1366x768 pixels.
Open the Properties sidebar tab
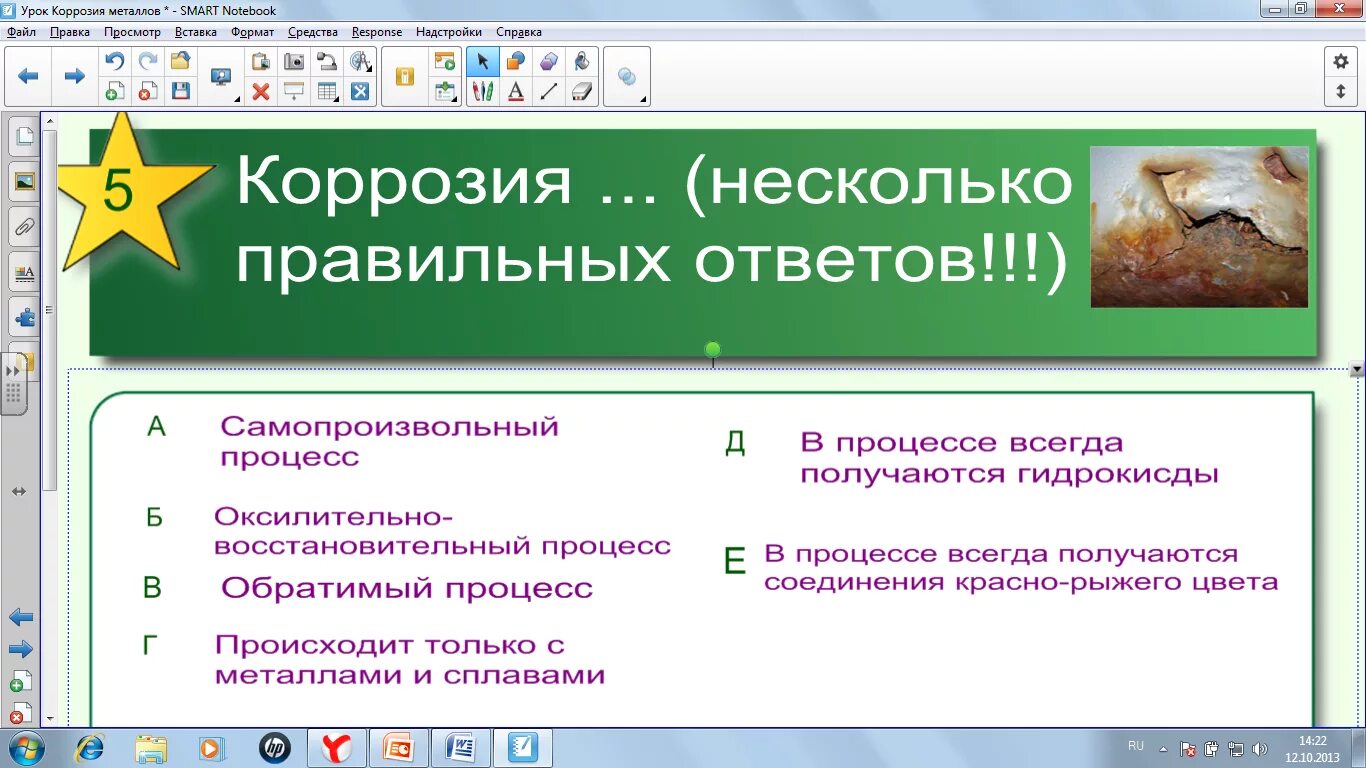click(x=24, y=273)
